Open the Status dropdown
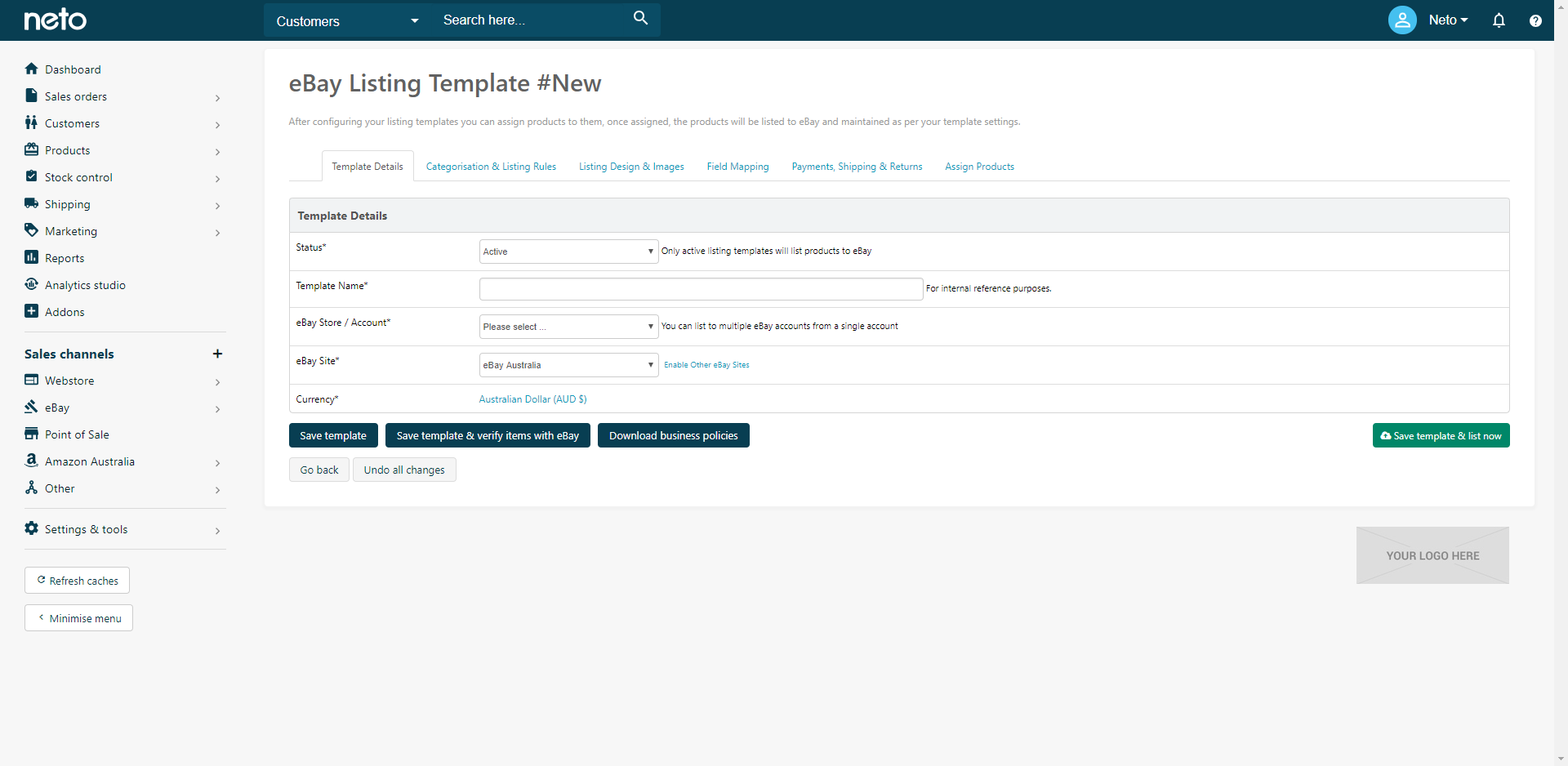1568x766 pixels. click(x=568, y=252)
